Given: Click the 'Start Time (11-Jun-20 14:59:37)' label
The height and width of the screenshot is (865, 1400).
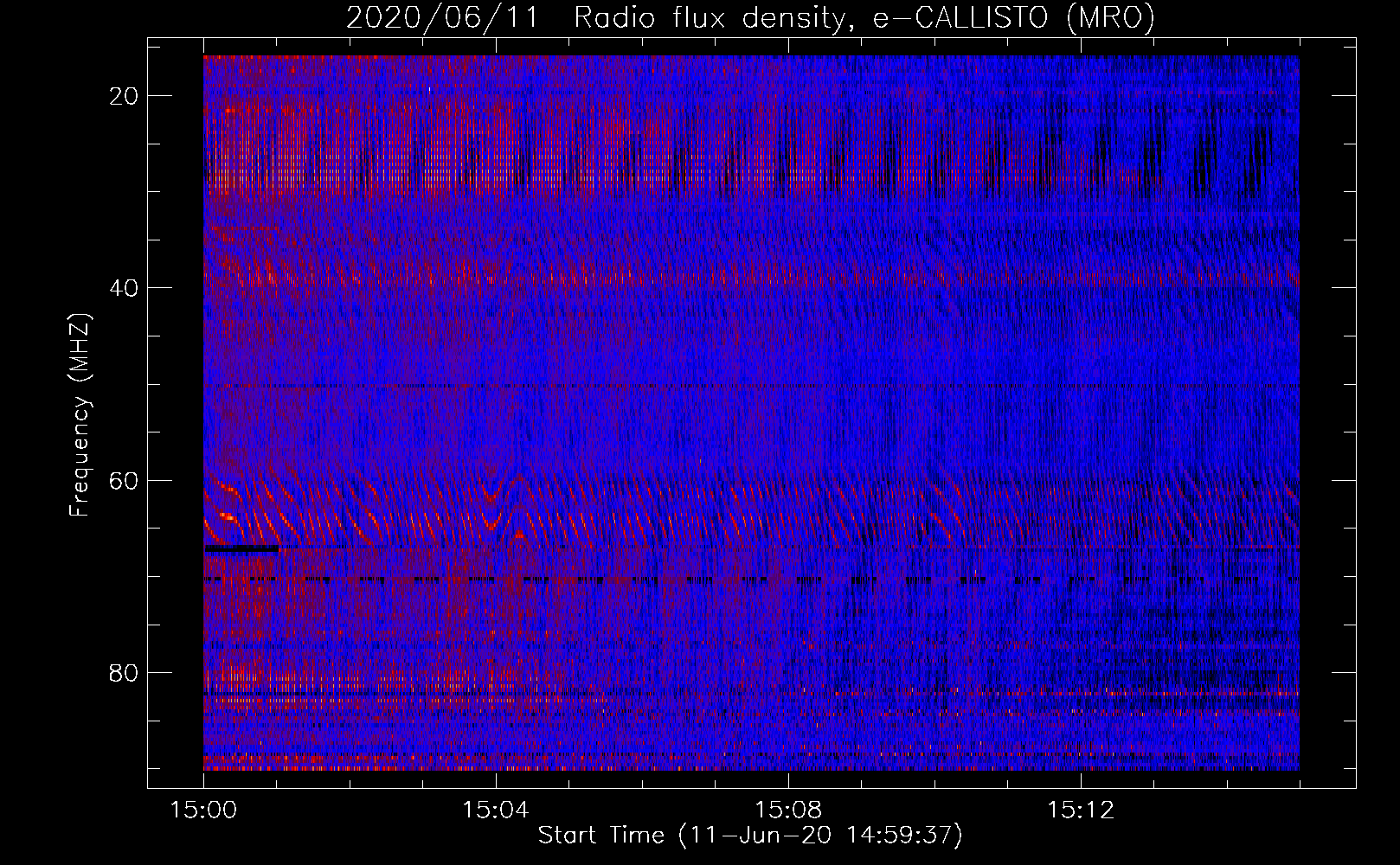Looking at the screenshot, I should pos(750,836).
